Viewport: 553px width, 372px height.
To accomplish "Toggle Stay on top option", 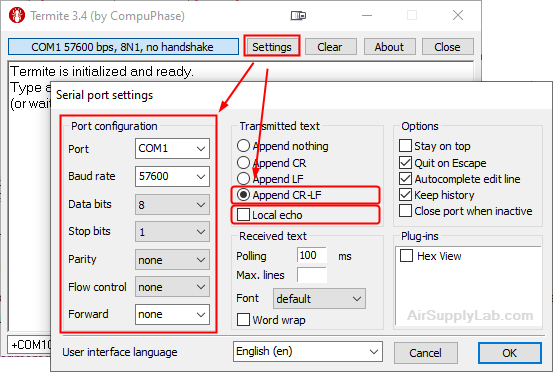I will pos(405,146).
